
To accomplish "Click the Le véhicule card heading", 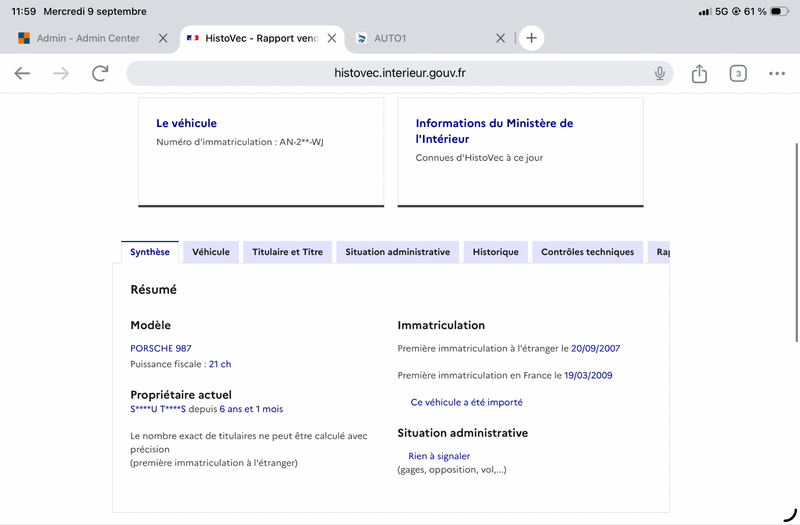I will tap(186, 123).
